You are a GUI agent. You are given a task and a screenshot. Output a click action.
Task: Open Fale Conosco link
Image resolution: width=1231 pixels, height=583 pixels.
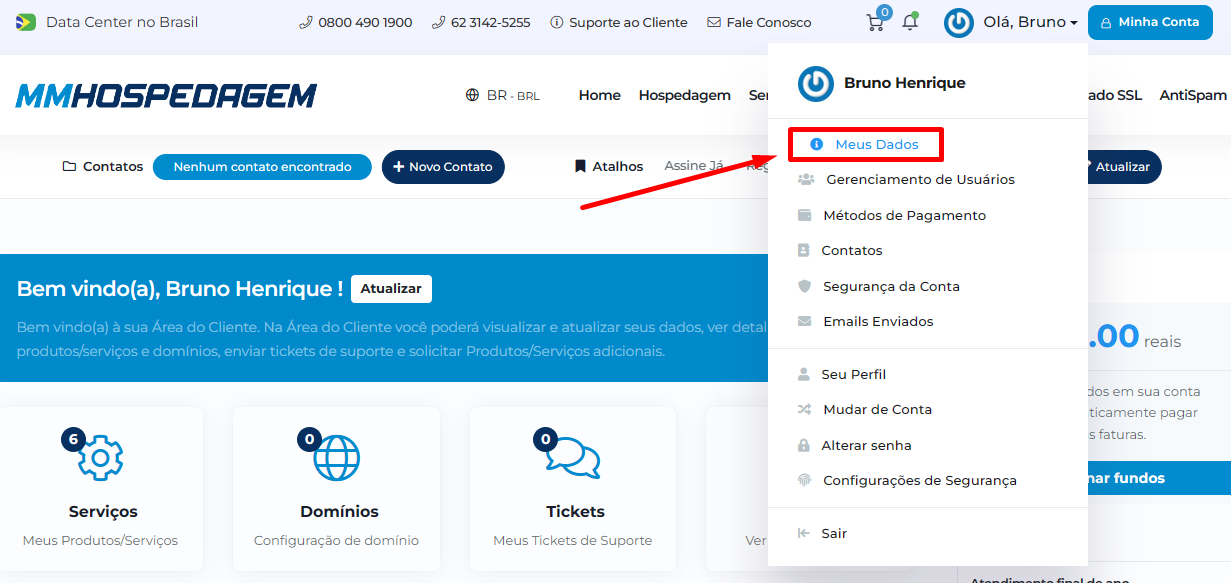[x=759, y=22]
